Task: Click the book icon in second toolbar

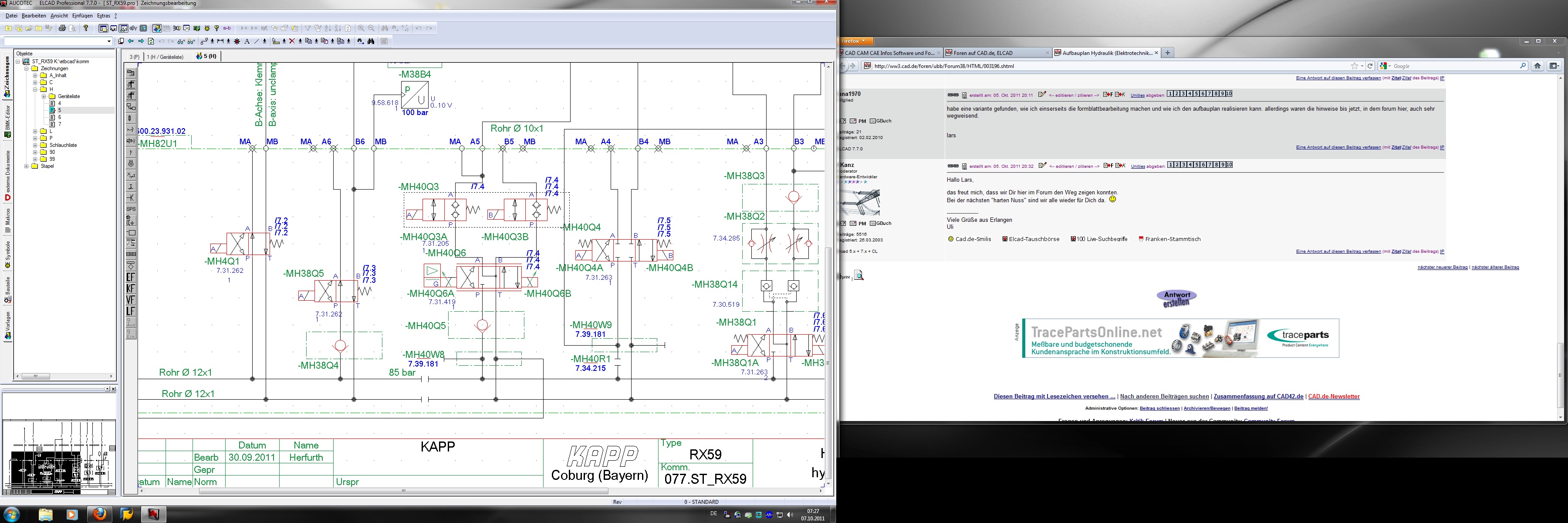Action: click(121, 41)
